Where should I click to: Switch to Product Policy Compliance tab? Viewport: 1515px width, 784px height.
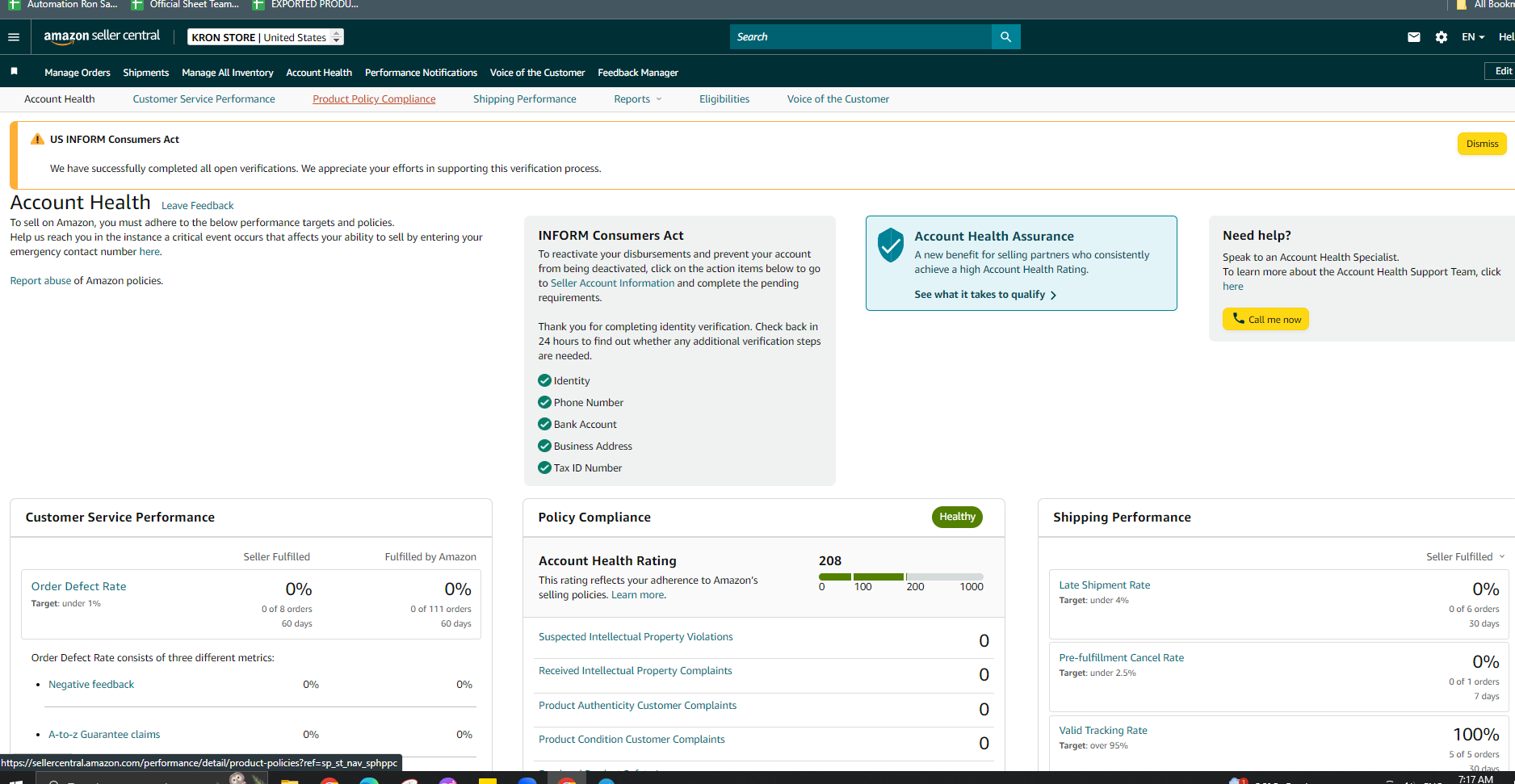[374, 99]
